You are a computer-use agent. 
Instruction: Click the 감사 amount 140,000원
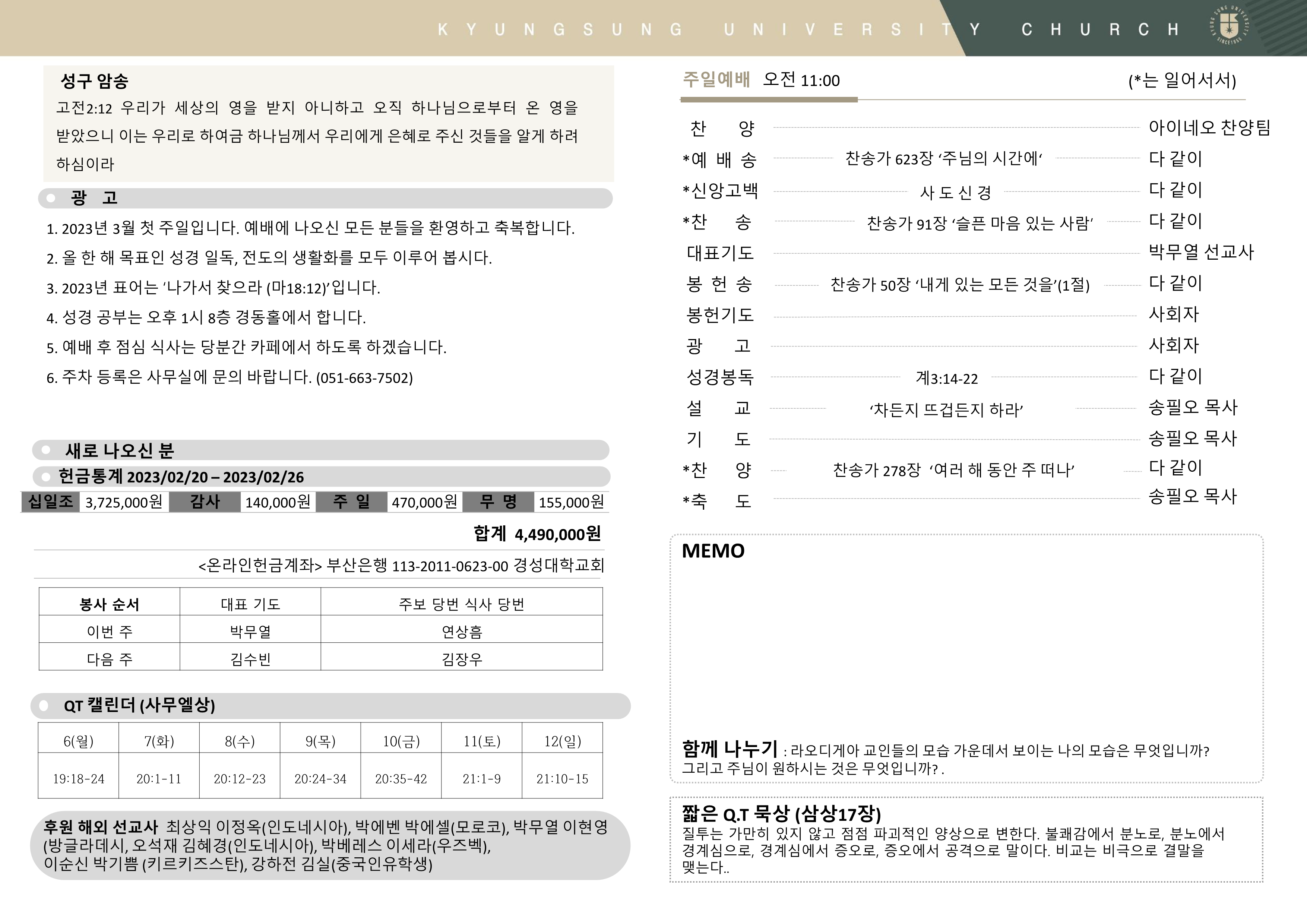coord(278,502)
